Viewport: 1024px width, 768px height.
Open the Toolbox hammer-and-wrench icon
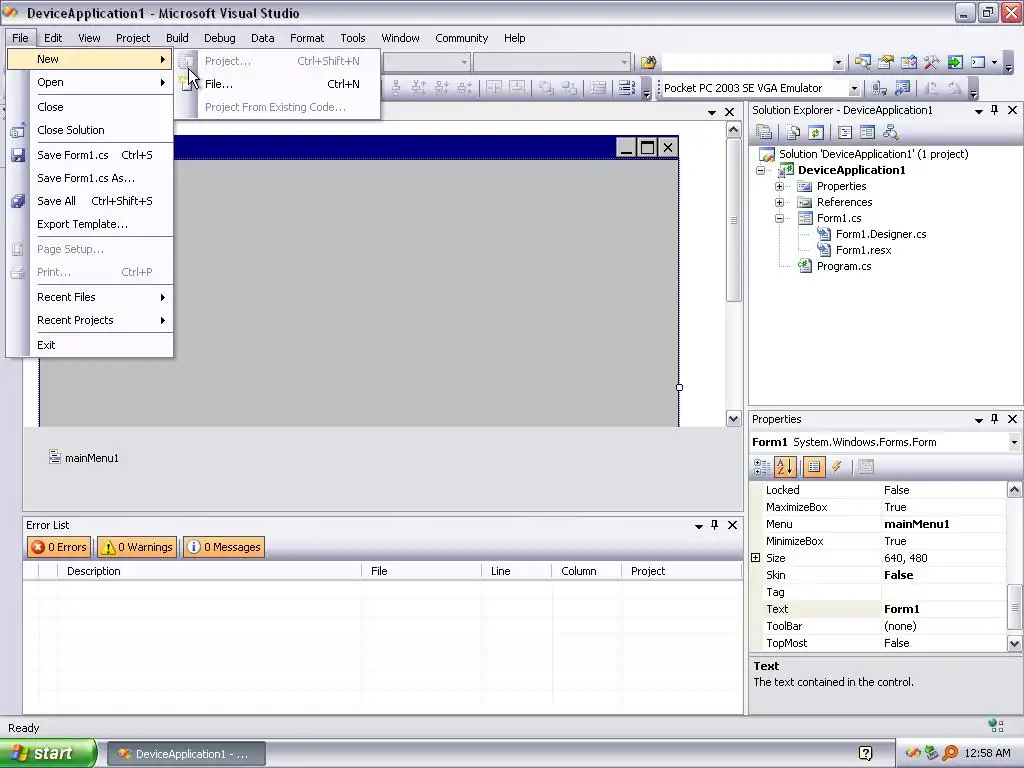pos(931,62)
